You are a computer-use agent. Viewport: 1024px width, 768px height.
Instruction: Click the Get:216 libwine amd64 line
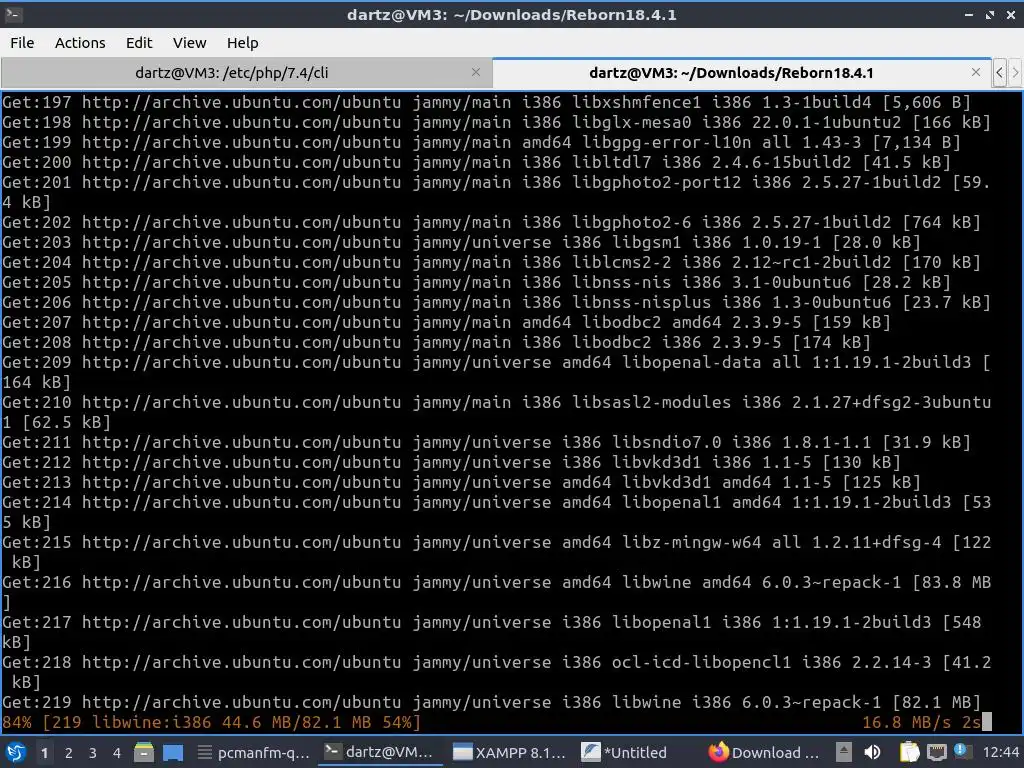496,592
